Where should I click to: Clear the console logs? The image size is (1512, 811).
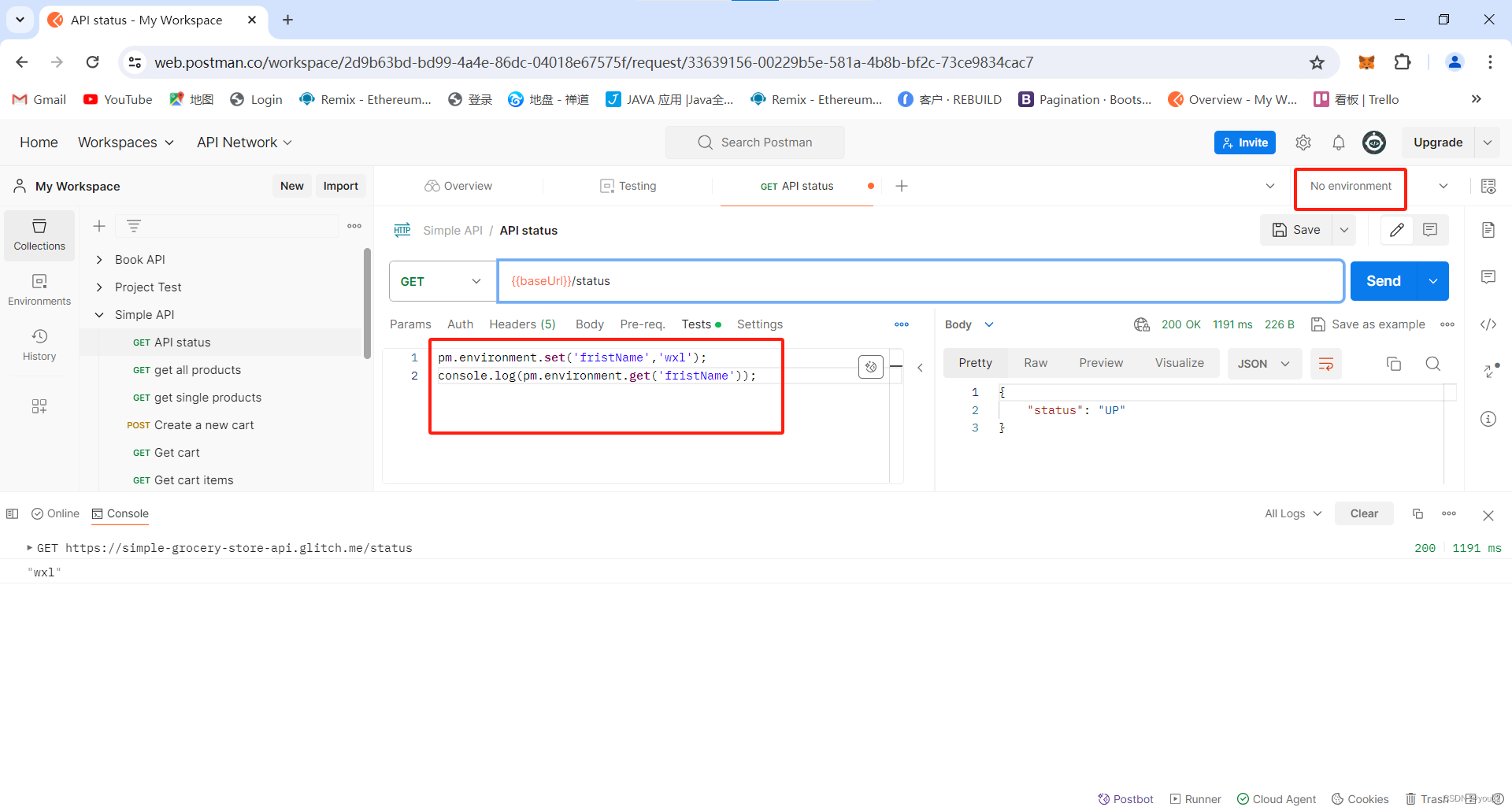1364,513
